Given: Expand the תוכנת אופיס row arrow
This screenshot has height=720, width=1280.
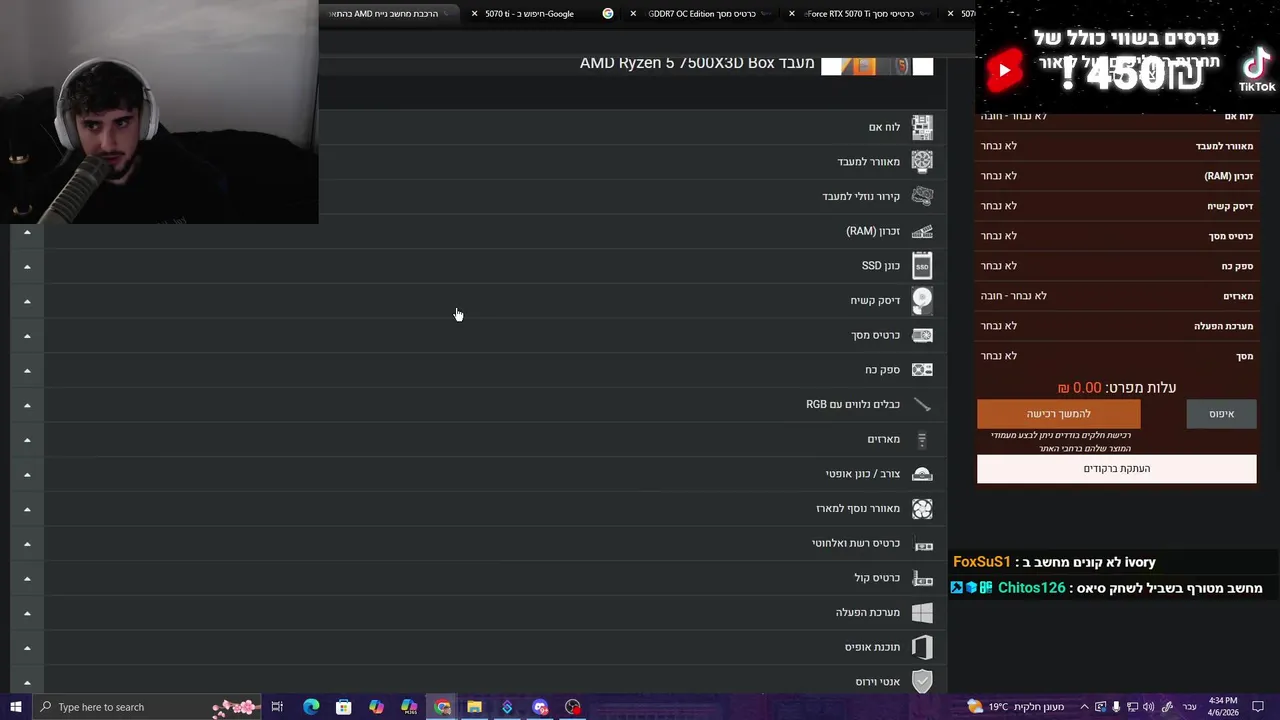Looking at the screenshot, I should [27, 648].
